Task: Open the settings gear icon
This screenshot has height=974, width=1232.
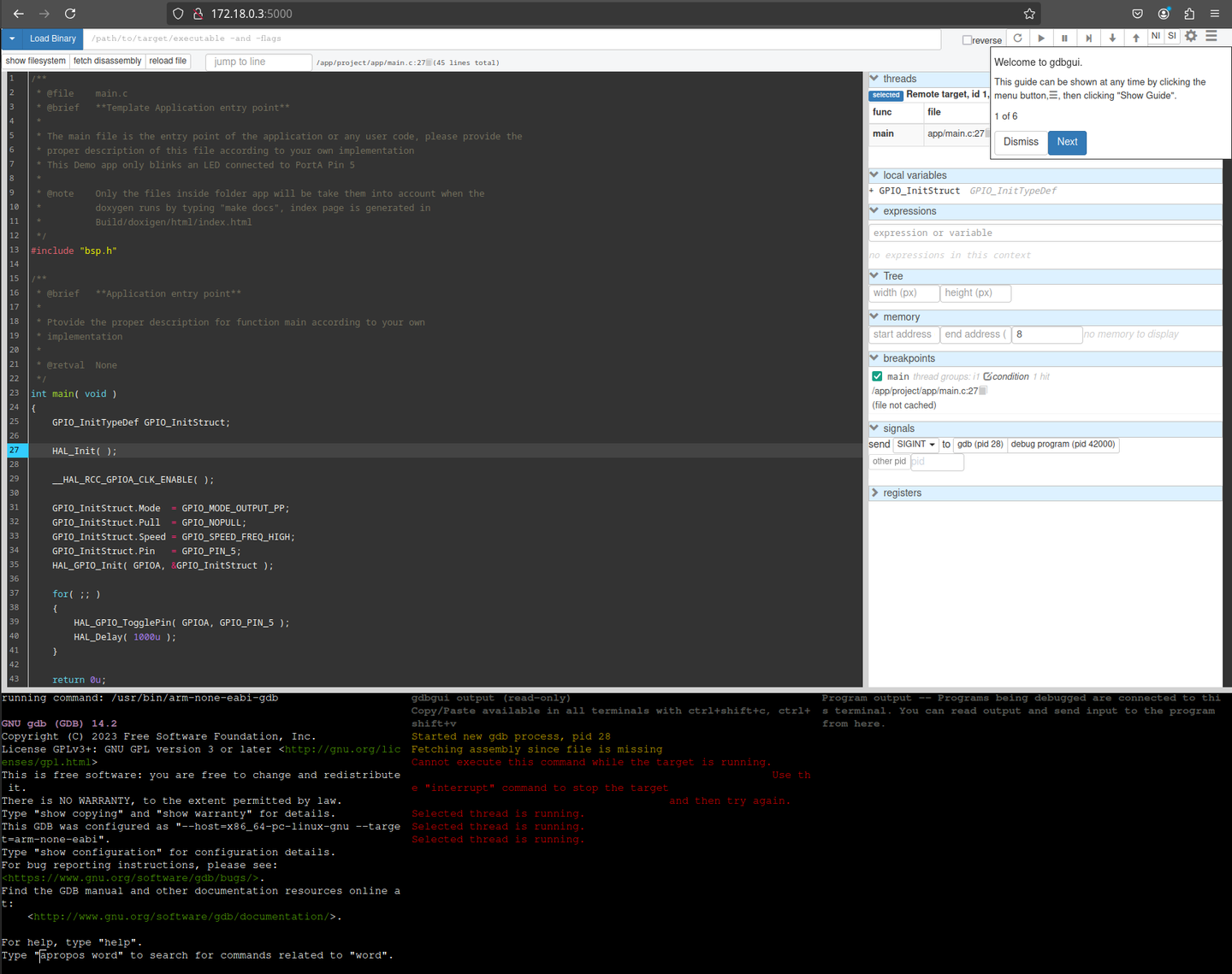Action: pyautogui.click(x=1191, y=36)
